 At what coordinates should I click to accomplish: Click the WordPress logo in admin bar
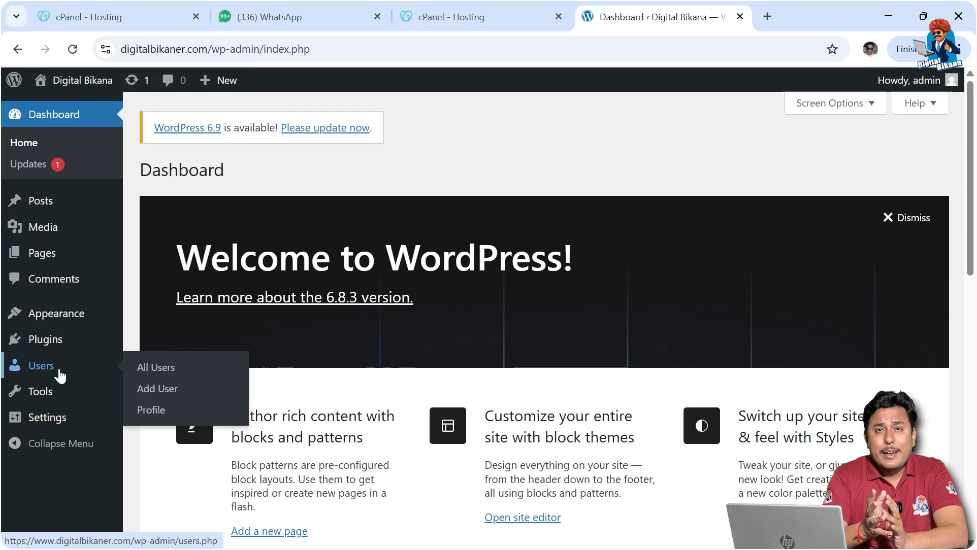coord(14,80)
